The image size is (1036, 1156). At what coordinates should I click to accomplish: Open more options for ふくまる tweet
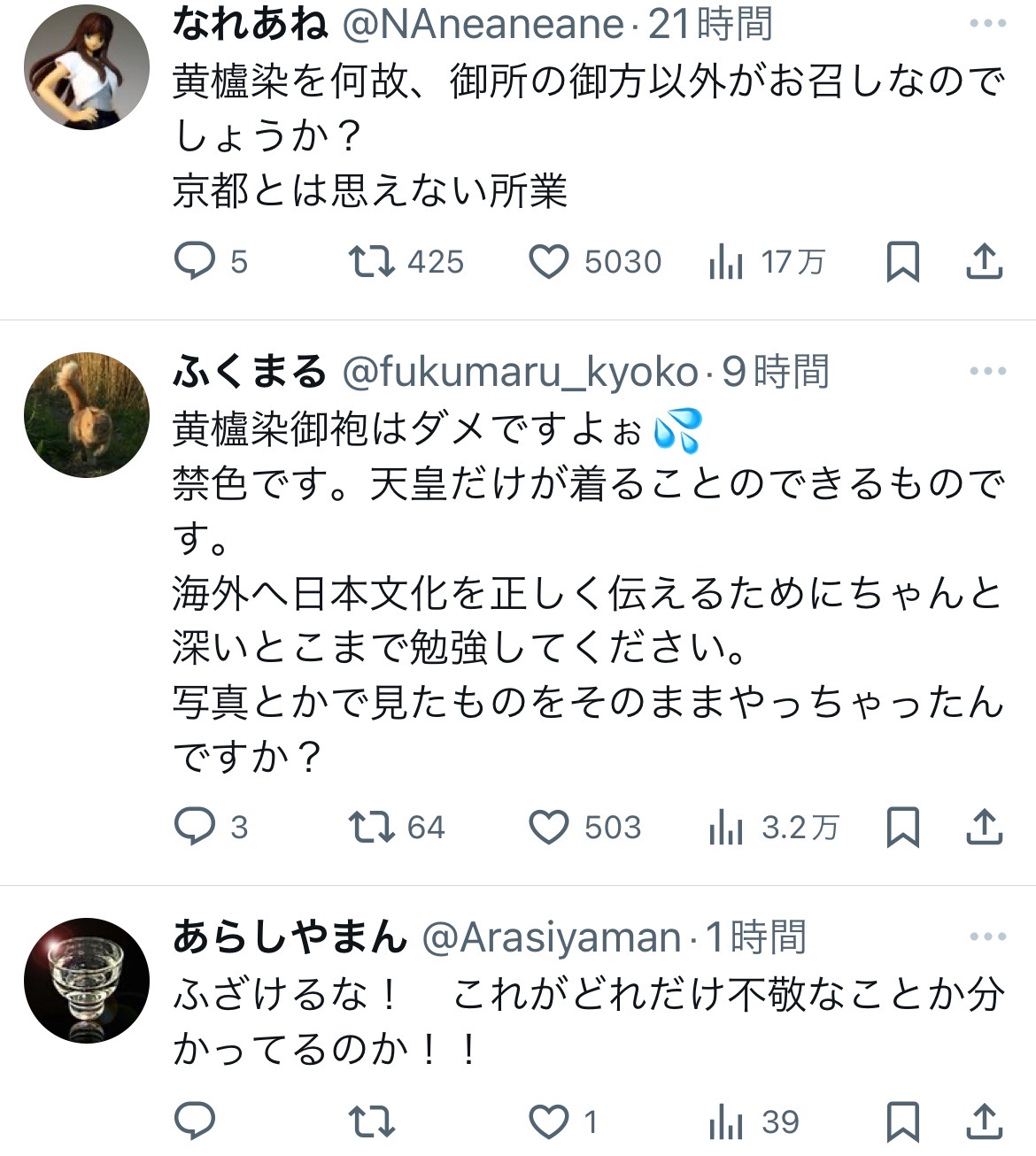pos(988,371)
